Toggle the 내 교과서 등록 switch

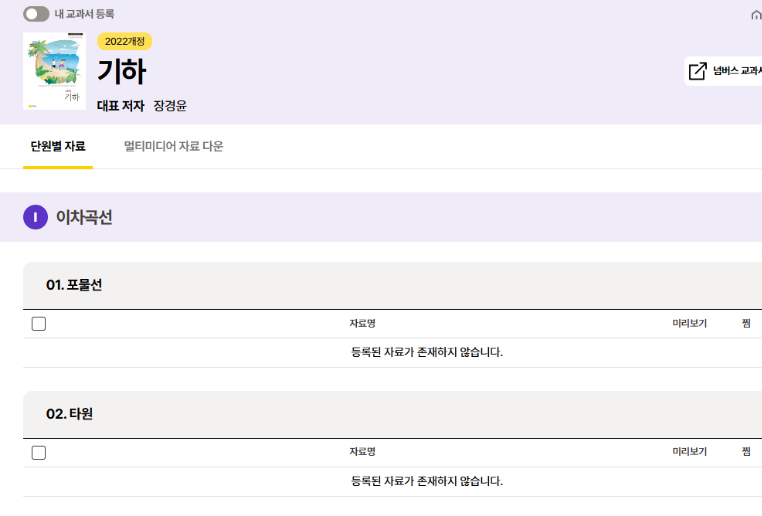point(36,14)
